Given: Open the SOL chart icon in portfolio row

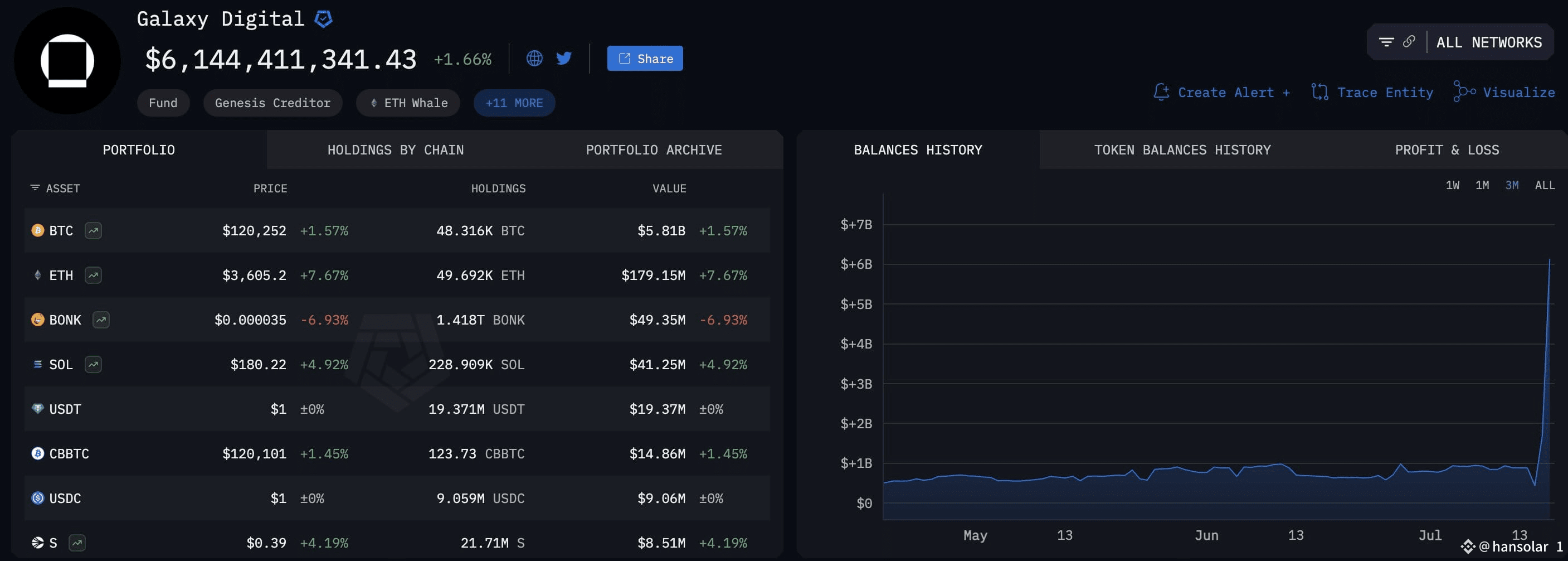Looking at the screenshot, I should pyautogui.click(x=93, y=364).
